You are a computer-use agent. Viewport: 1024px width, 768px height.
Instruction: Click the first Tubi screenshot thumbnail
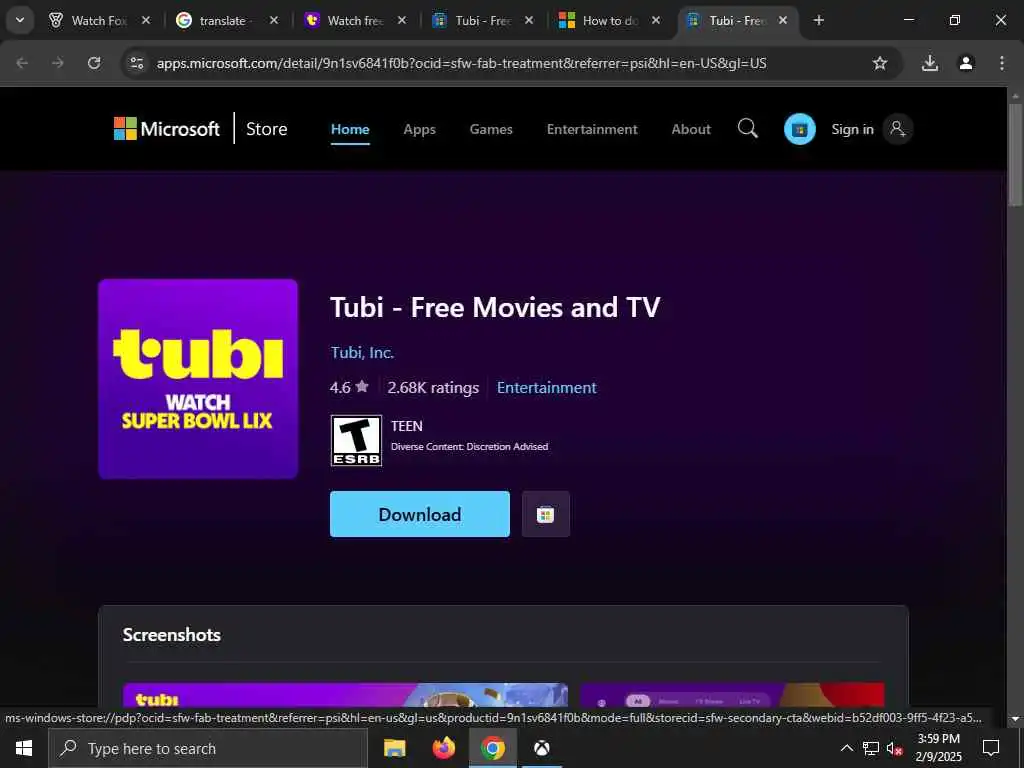[345, 695]
